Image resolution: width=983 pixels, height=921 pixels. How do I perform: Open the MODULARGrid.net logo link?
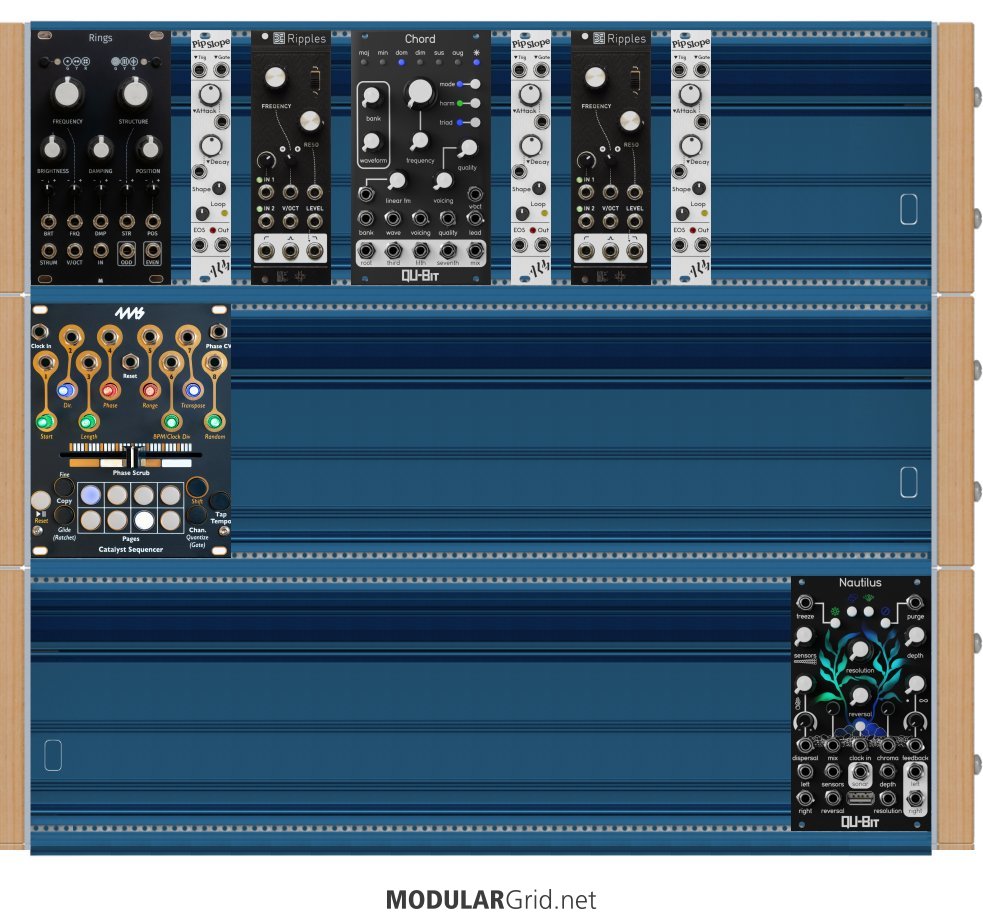point(492,900)
